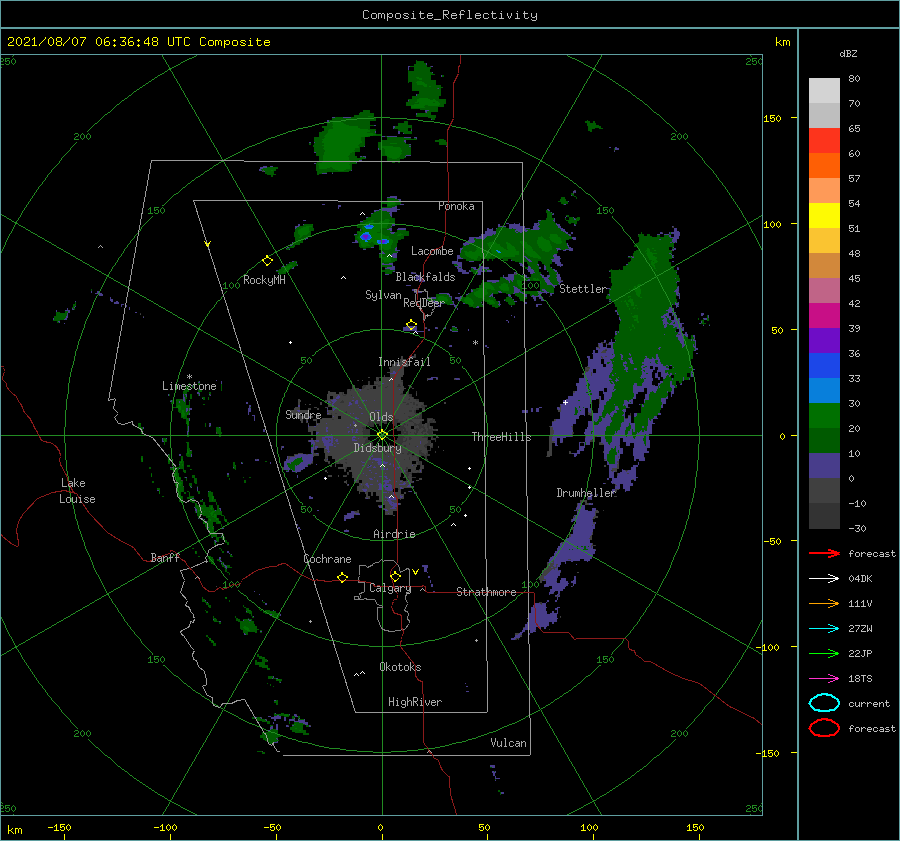Click the 150 tick on right km axis
The height and width of the screenshot is (841, 900).
tap(773, 118)
